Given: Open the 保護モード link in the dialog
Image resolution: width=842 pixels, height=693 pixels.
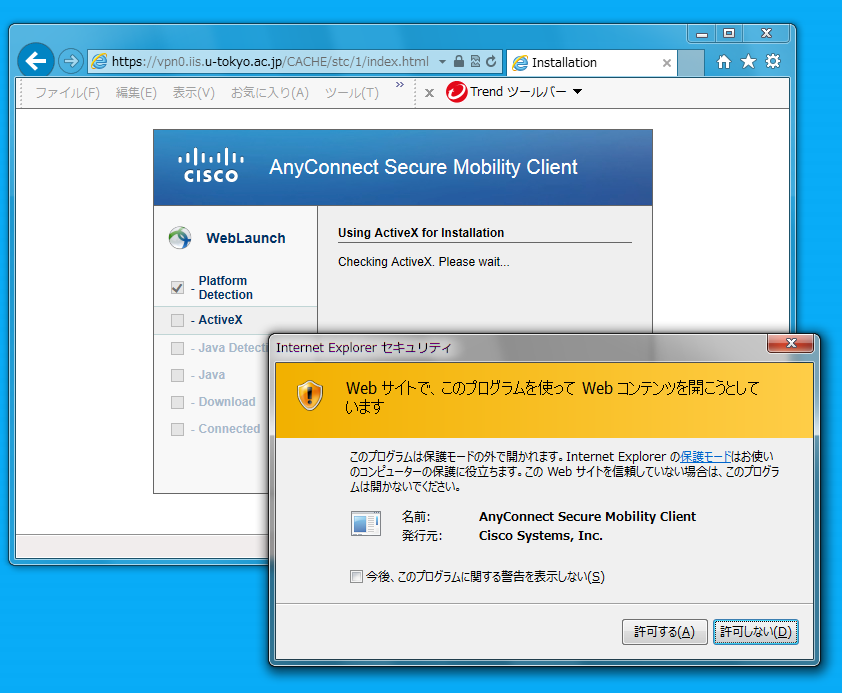Looking at the screenshot, I should point(706,457).
